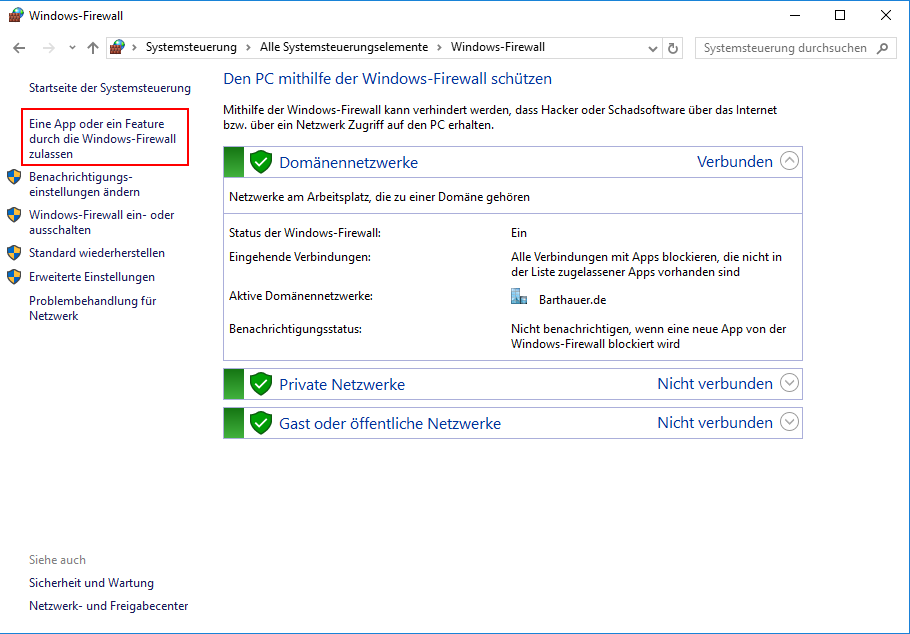The image size is (910, 634).
Task: Click Gast oder öffentliche Netzwerke heading
Action: click(390, 423)
